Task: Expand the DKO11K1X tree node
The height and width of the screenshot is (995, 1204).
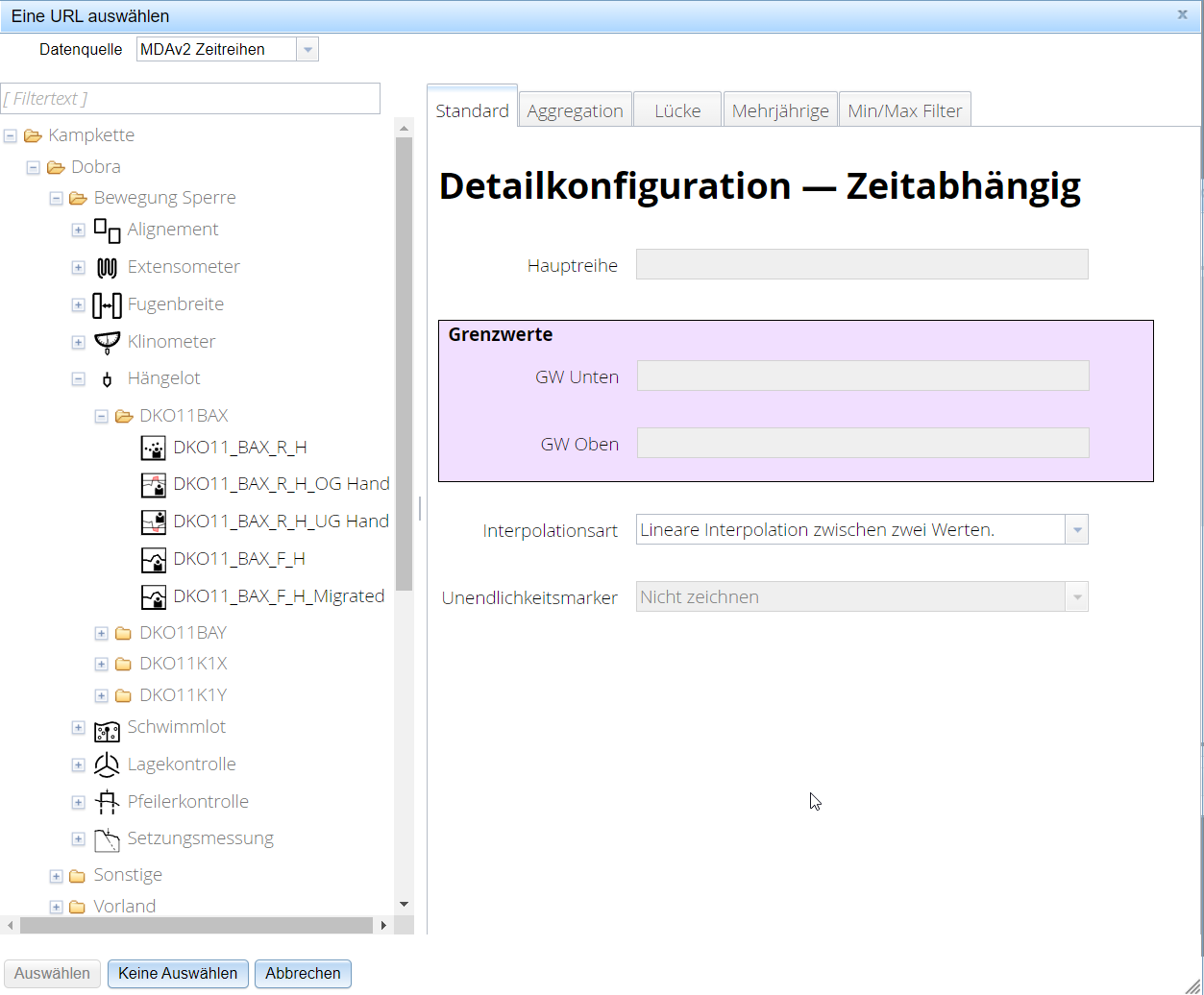Action: click(101, 663)
